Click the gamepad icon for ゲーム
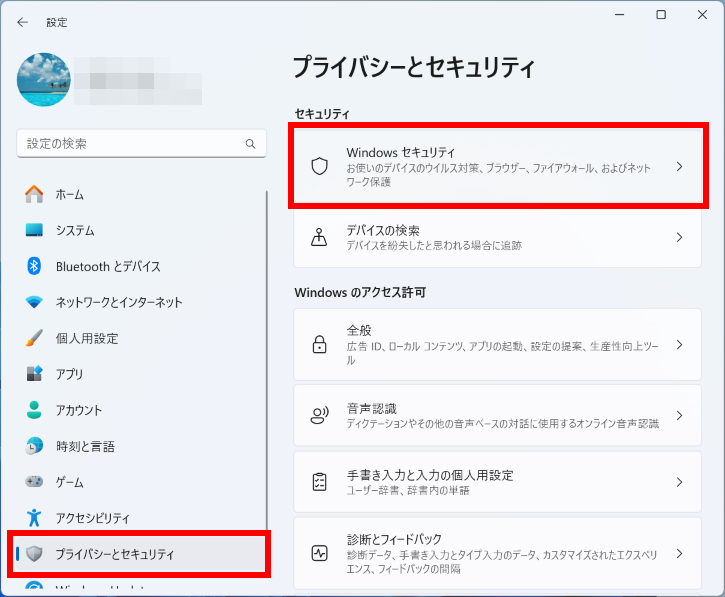Screen dimensions: 725x597 [x=34, y=482]
